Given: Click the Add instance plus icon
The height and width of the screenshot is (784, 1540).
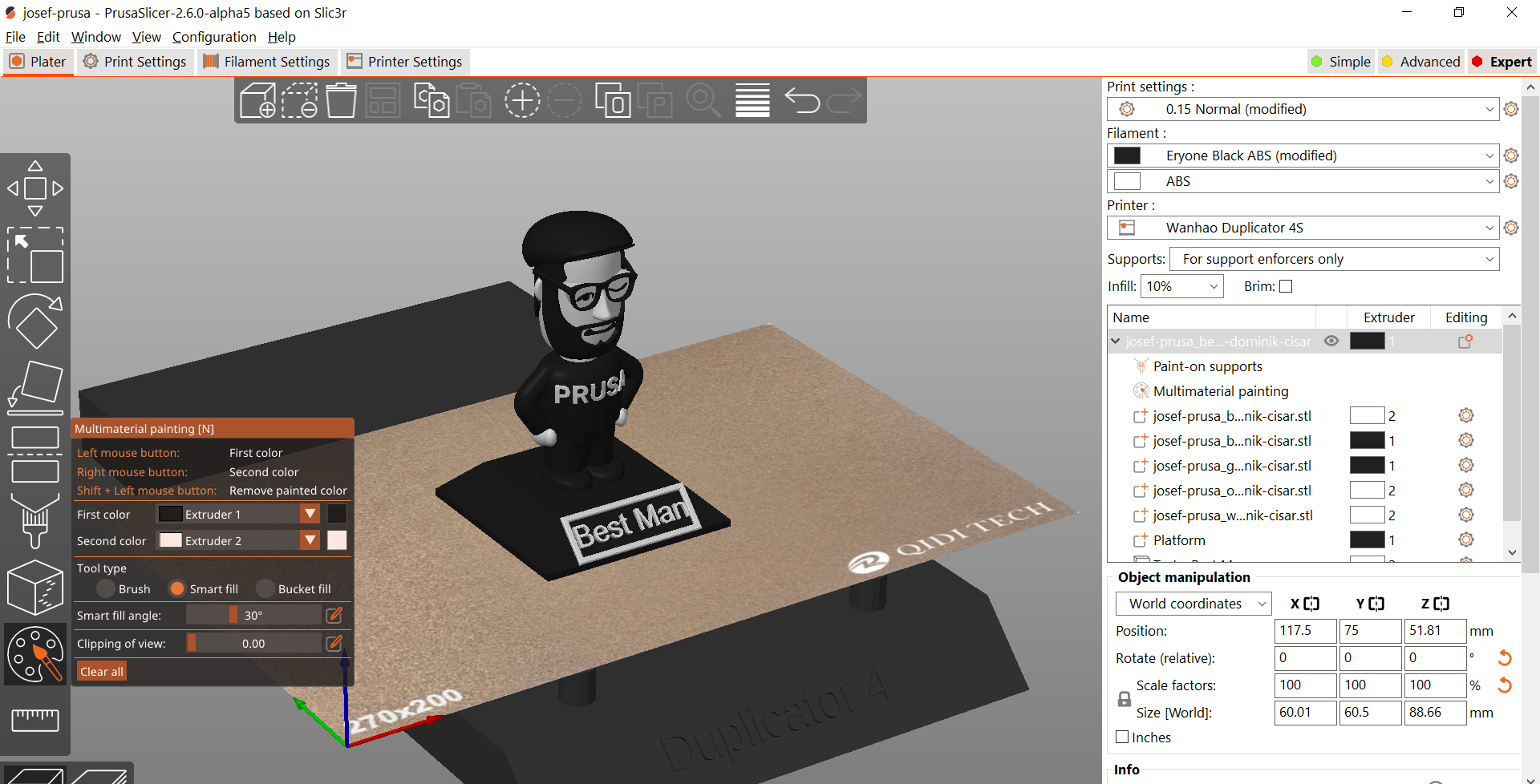Looking at the screenshot, I should (x=522, y=101).
